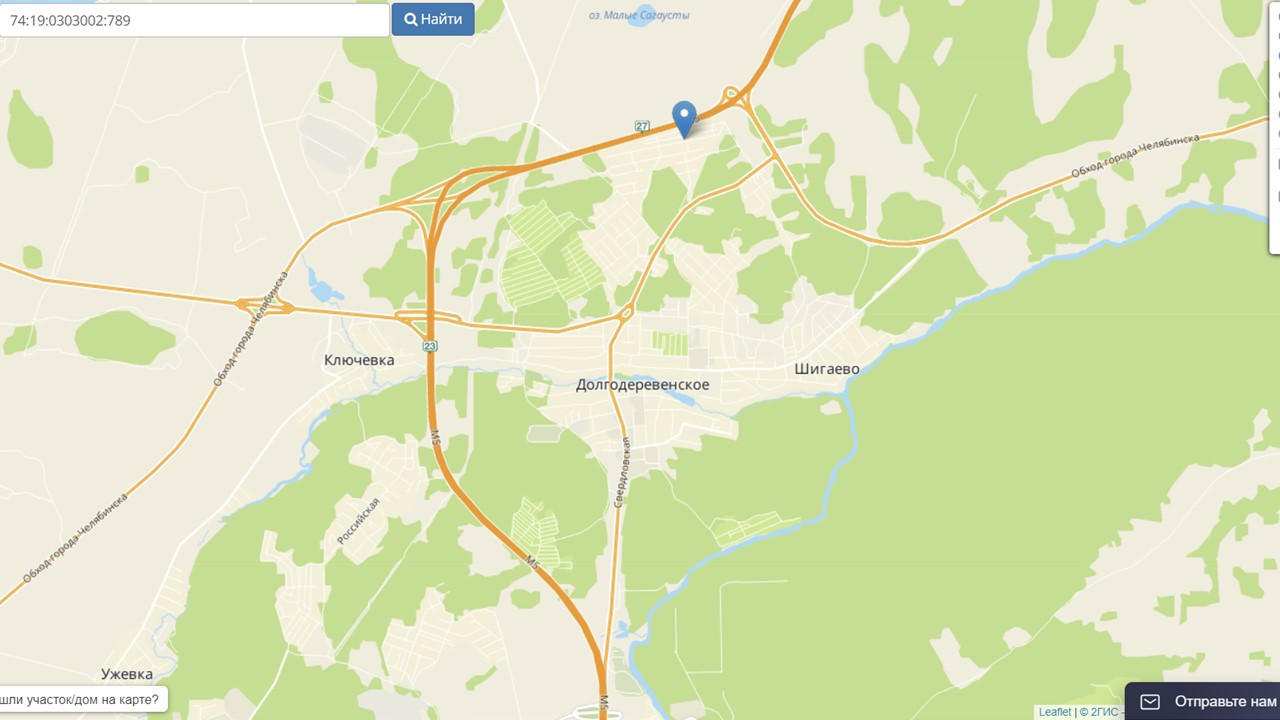Click the Свердловская street label
The width and height of the screenshot is (1280, 720).
click(620, 471)
